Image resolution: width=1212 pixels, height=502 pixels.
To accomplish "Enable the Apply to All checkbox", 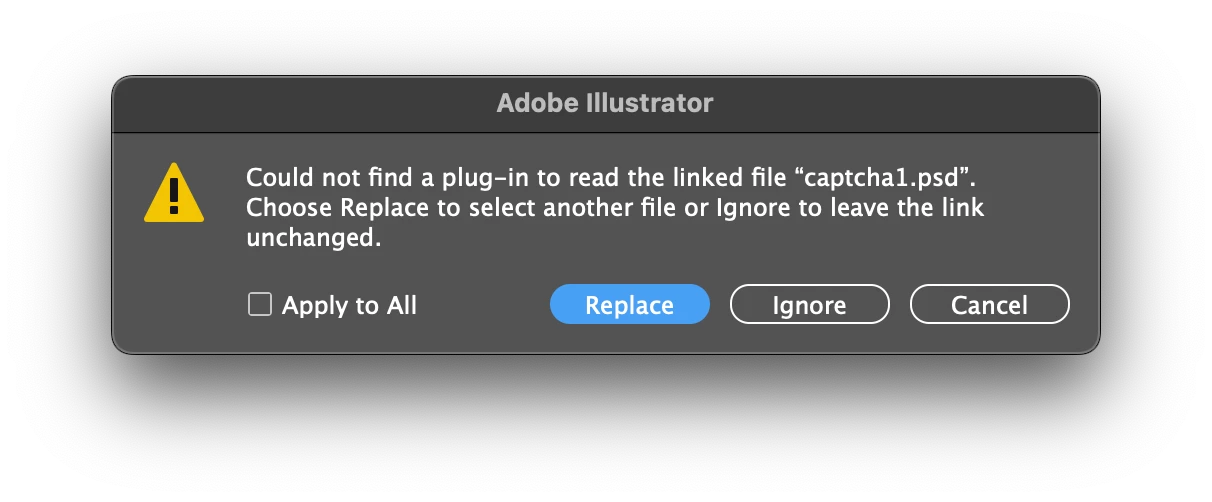I will tap(260, 304).
